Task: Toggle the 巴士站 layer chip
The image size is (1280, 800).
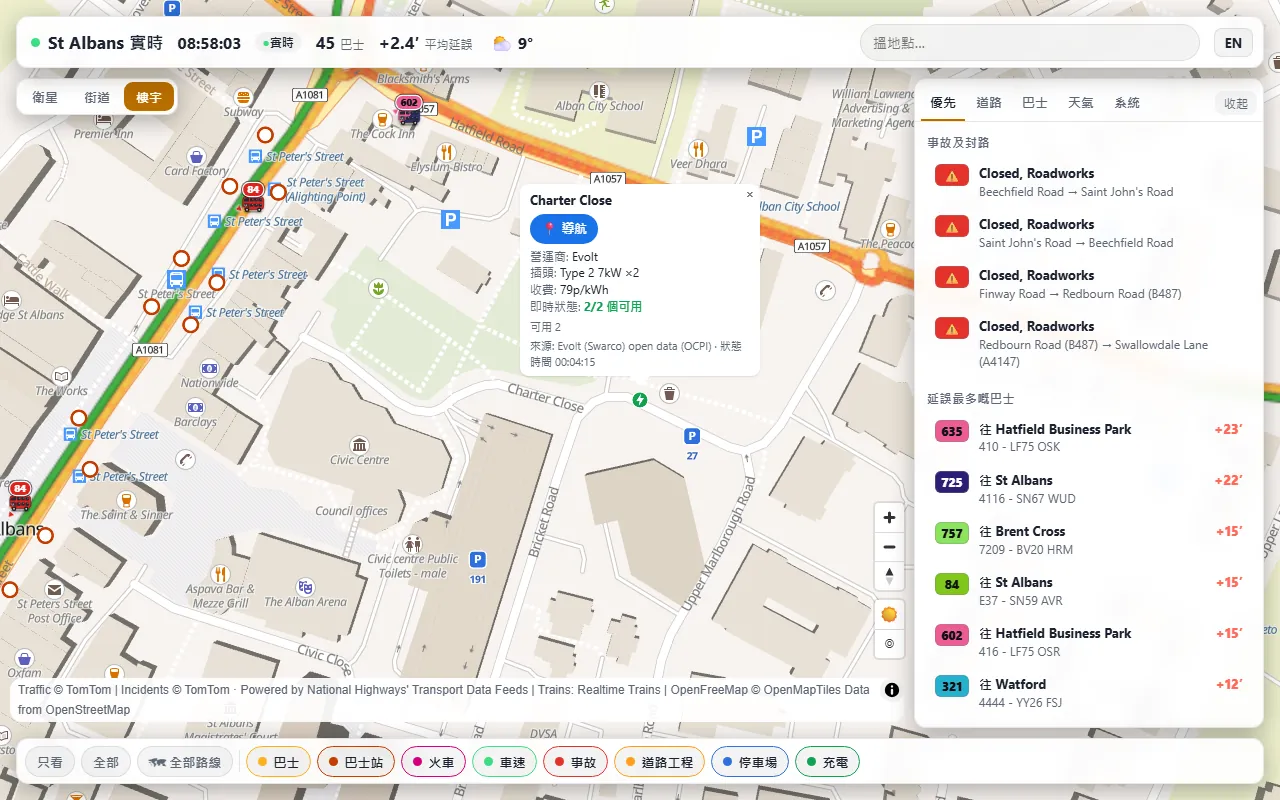Action: (x=356, y=762)
